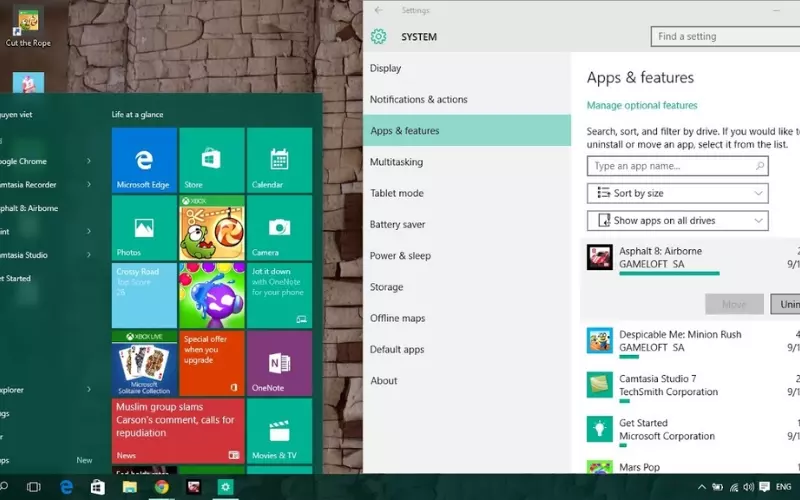The height and width of the screenshot is (500, 800).
Task: Open the OneNote tile
Action: click(280, 363)
